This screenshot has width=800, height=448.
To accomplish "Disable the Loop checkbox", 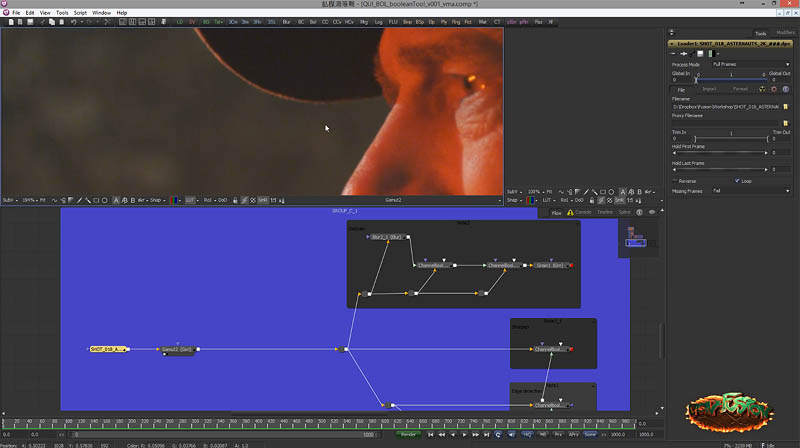I will (735, 181).
